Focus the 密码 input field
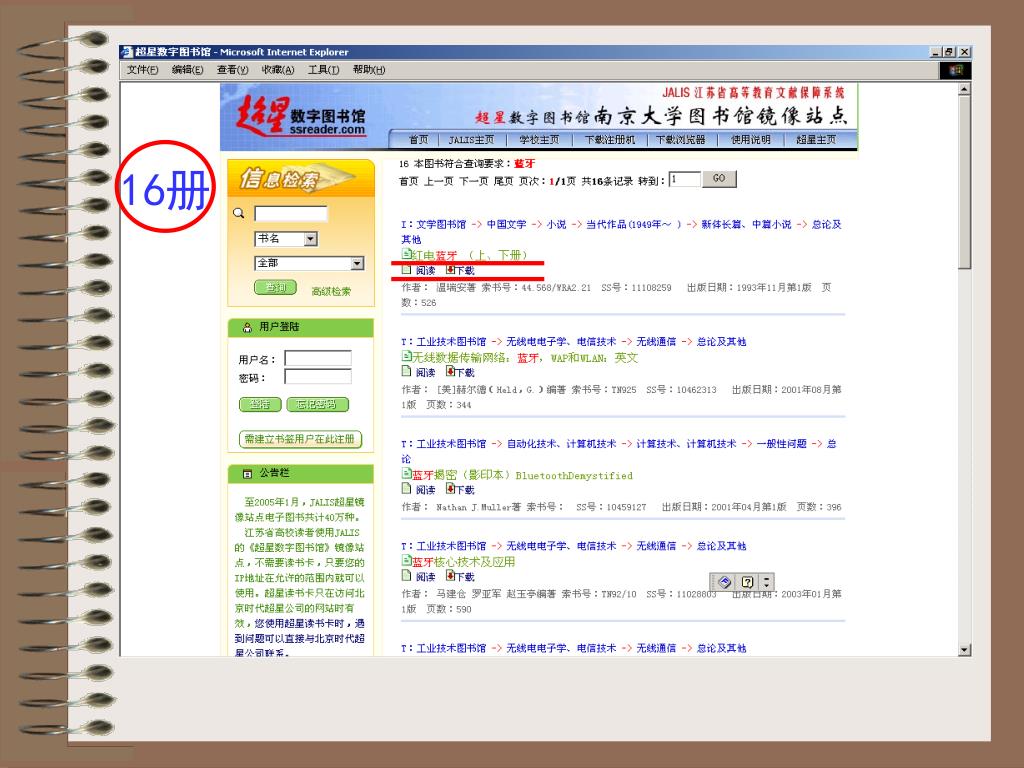Screen dimensions: 1024x768 317,377
